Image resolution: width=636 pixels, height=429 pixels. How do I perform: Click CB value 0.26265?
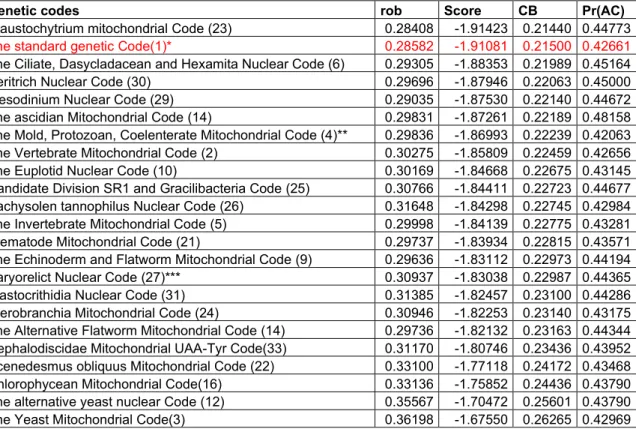(547, 419)
